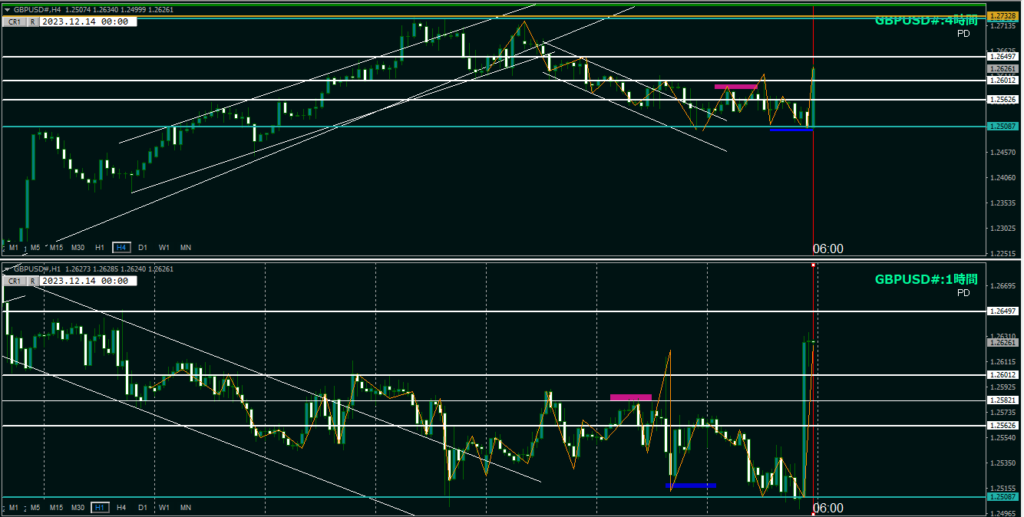Viewport: 1024px width, 517px height.
Task: Click the magenta rectangle on the H1 chart
Action: coord(631,397)
